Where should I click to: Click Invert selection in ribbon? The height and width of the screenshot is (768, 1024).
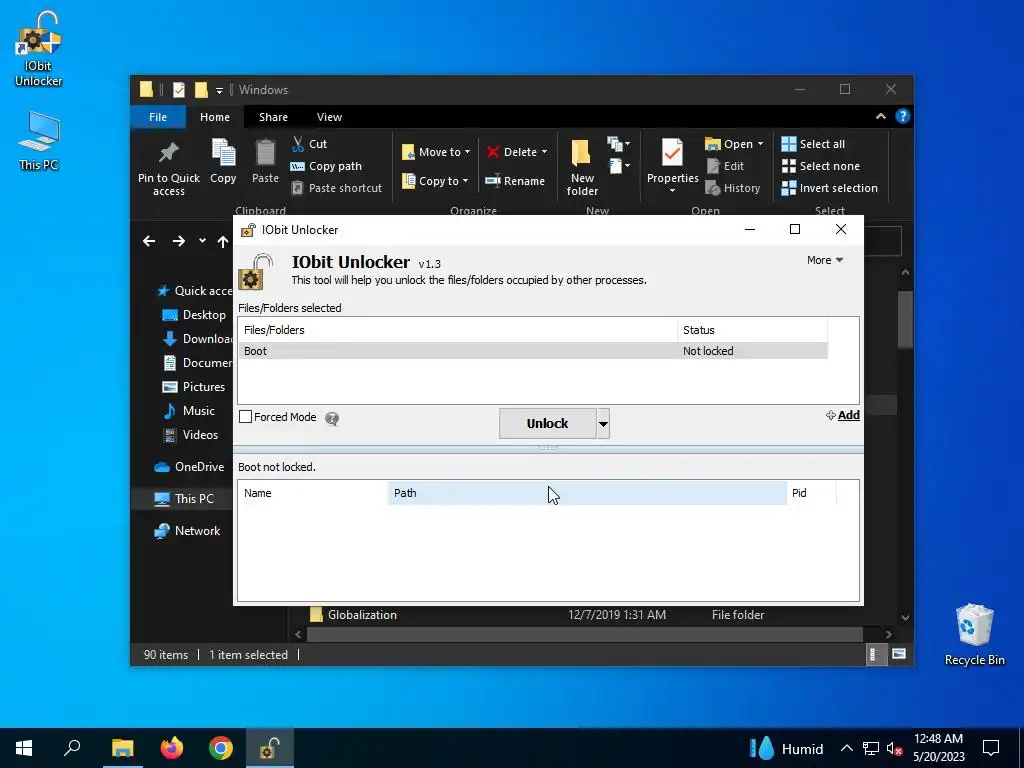pyautogui.click(x=829, y=188)
